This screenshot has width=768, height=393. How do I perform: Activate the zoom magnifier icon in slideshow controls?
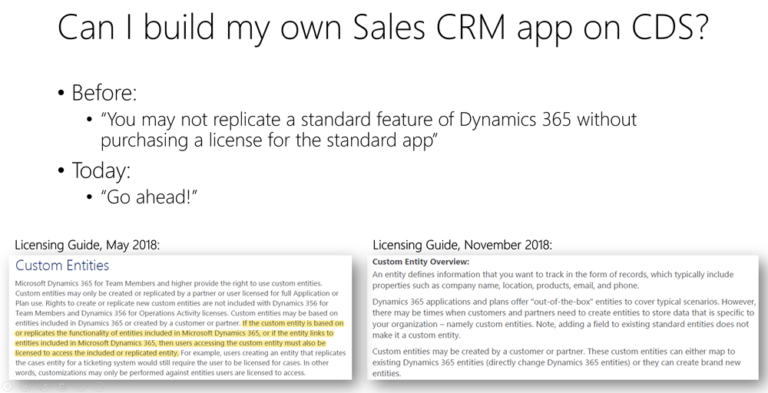point(81,387)
